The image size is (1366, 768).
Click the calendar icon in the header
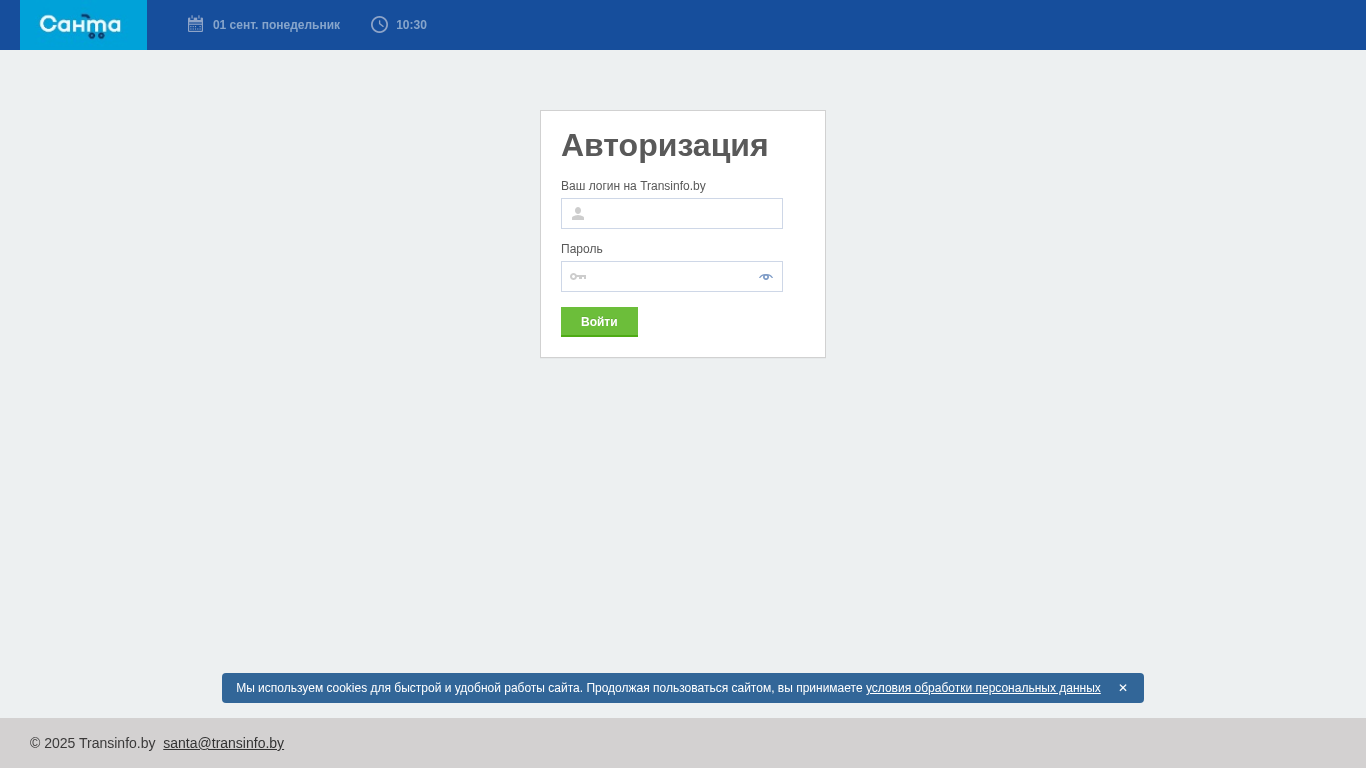[x=195, y=24]
